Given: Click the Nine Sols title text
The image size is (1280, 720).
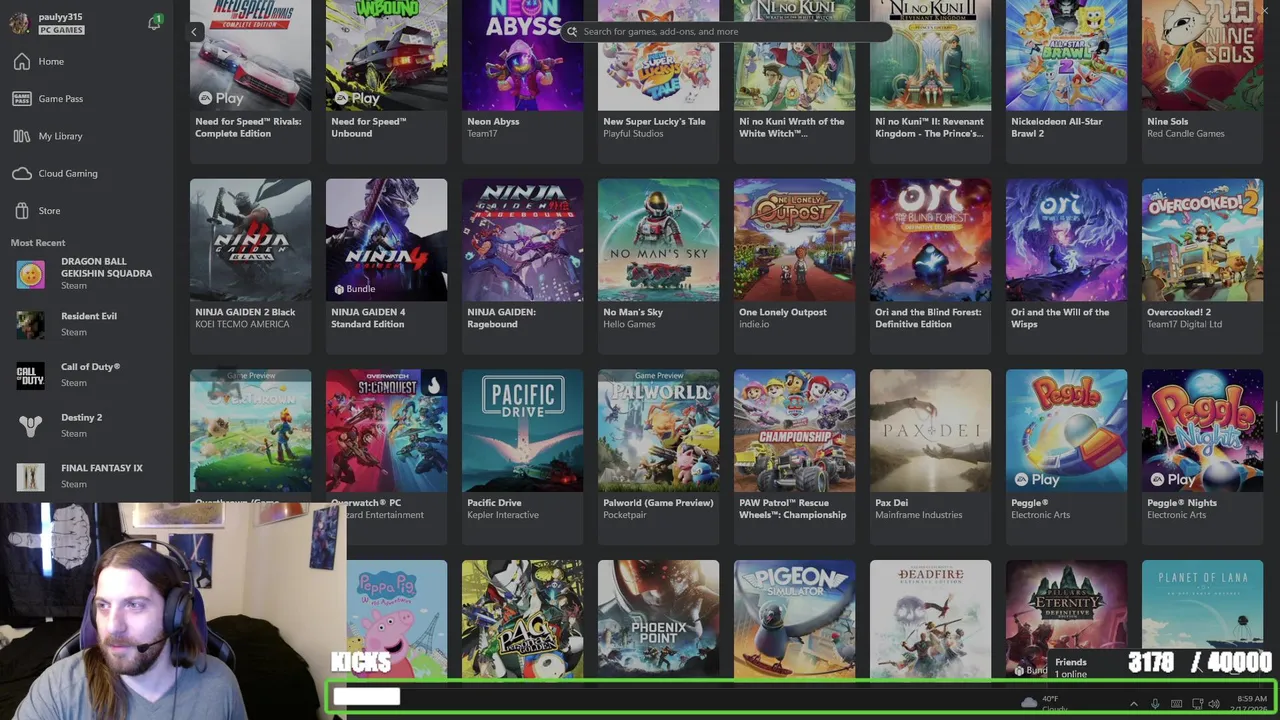Looking at the screenshot, I should click(1168, 122).
